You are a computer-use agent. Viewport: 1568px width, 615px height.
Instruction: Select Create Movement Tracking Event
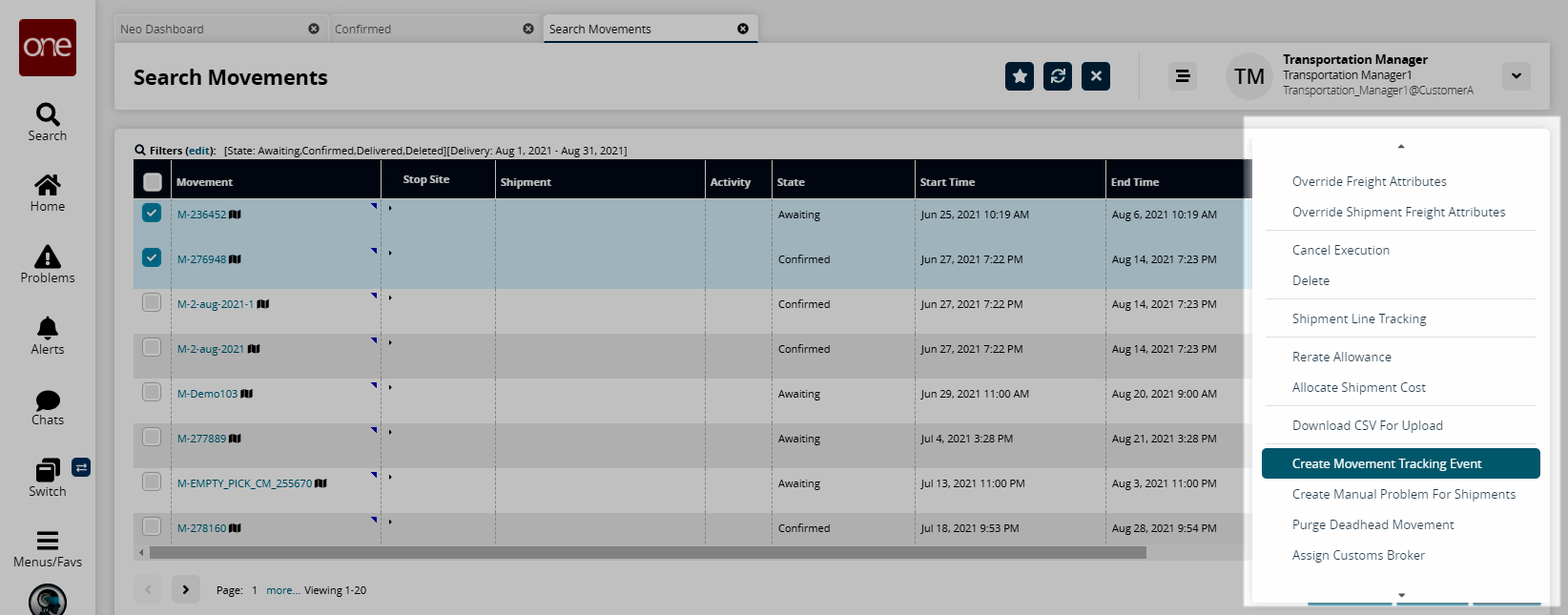coord(1386,463)
